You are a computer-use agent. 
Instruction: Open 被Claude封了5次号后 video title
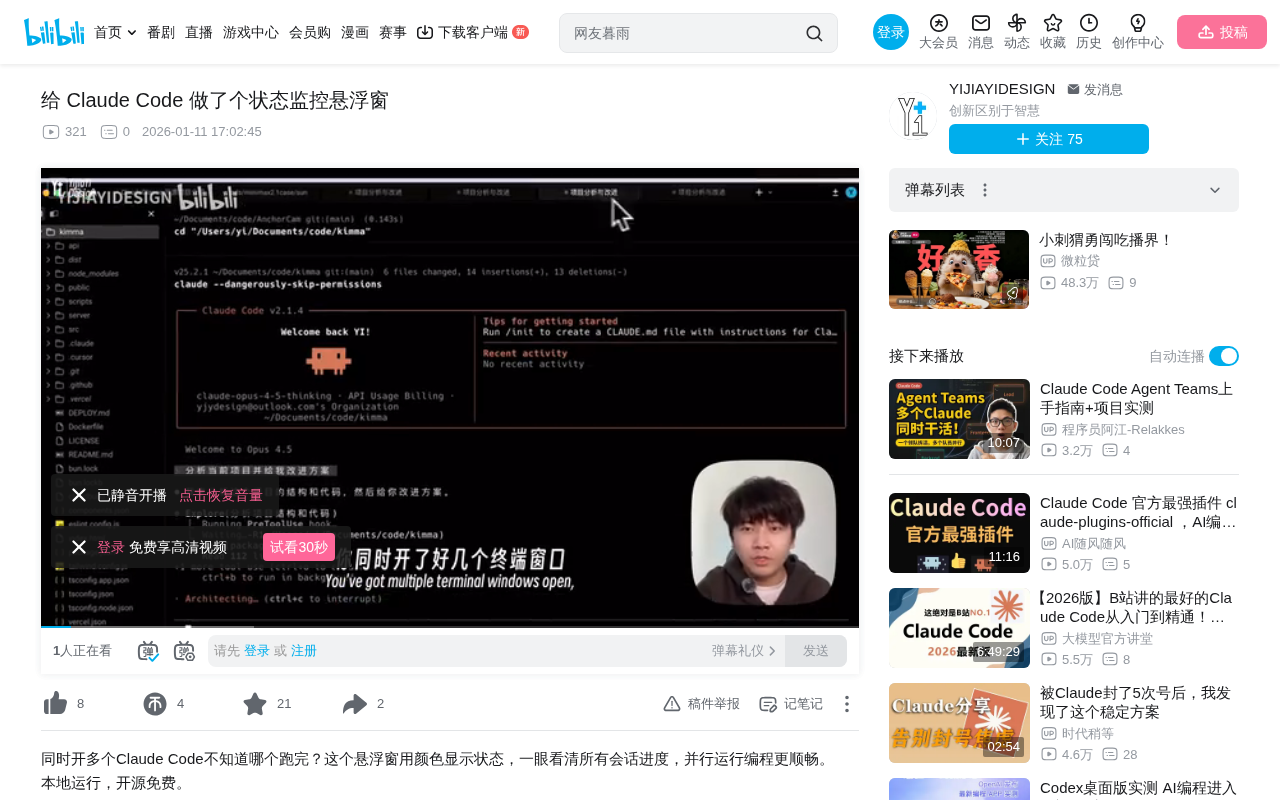1135,702
